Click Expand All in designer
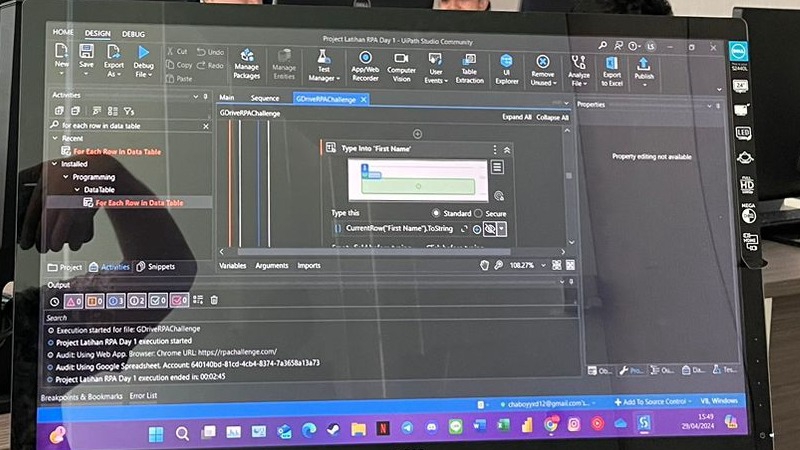Image resolution: width=800 pixels, height=450 pixels. [x=516, y=117]
